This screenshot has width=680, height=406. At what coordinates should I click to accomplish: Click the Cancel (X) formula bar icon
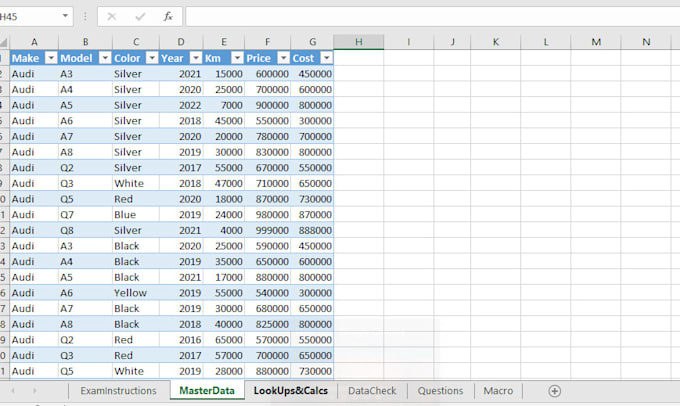pos(112,17)
